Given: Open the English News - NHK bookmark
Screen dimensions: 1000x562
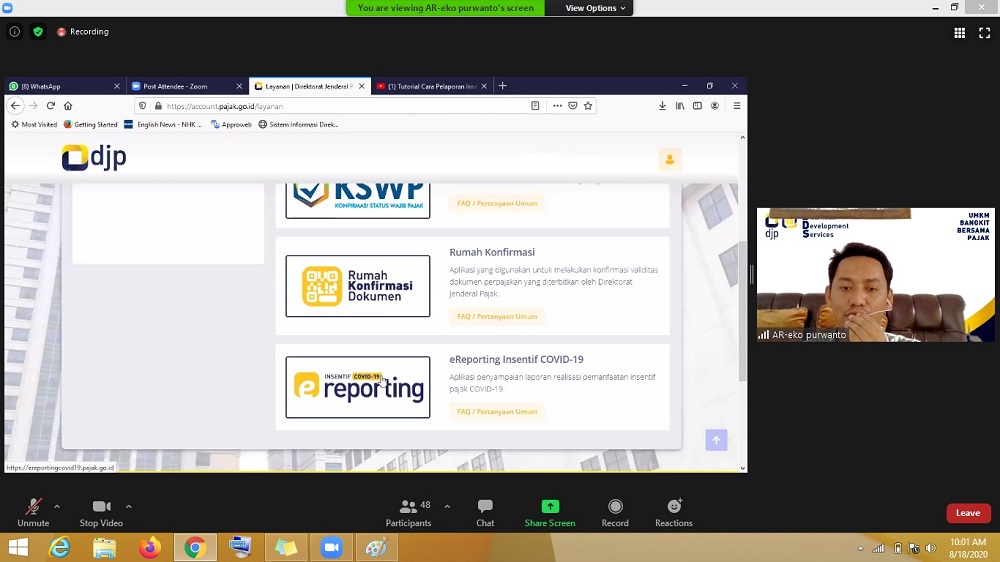Looking at the screenshot, I should click(163, 124).
